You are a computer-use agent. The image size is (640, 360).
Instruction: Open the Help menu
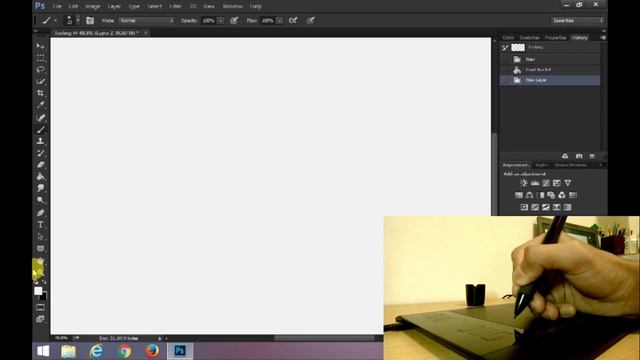(x=256, y=6)
